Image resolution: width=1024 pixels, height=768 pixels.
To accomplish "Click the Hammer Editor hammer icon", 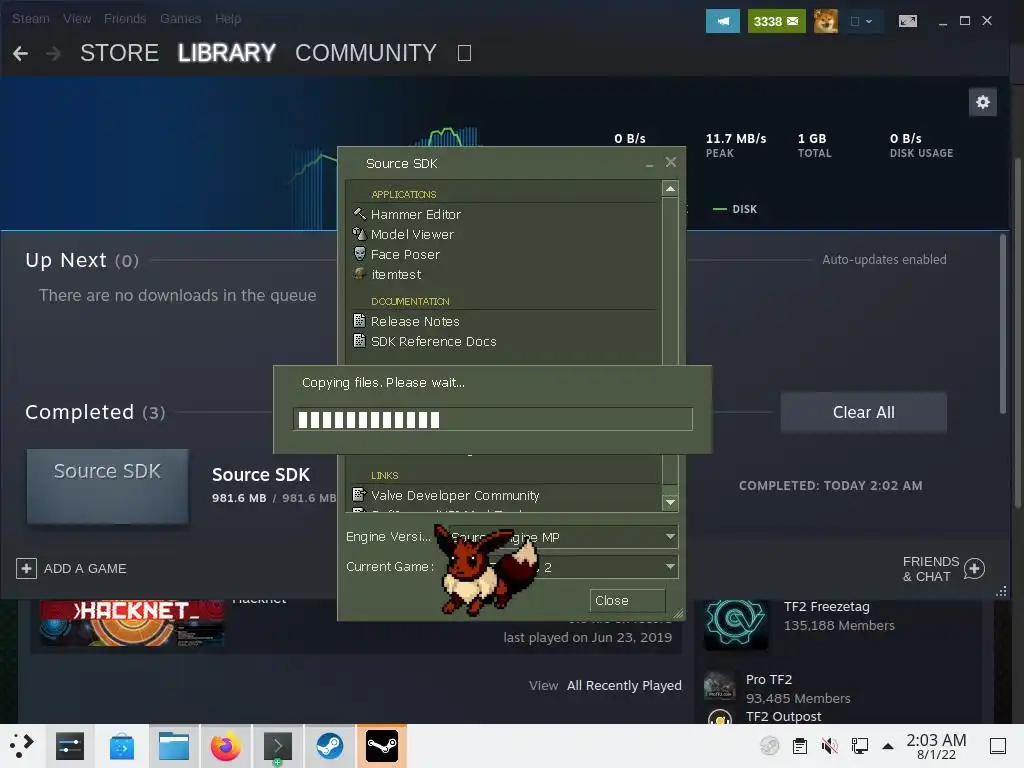I will (359, 214).
